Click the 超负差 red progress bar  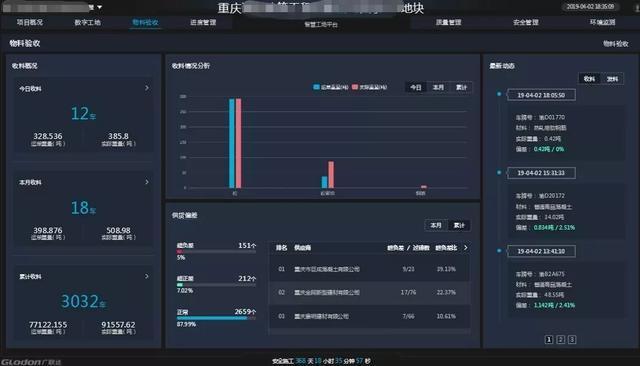point(216,252)
